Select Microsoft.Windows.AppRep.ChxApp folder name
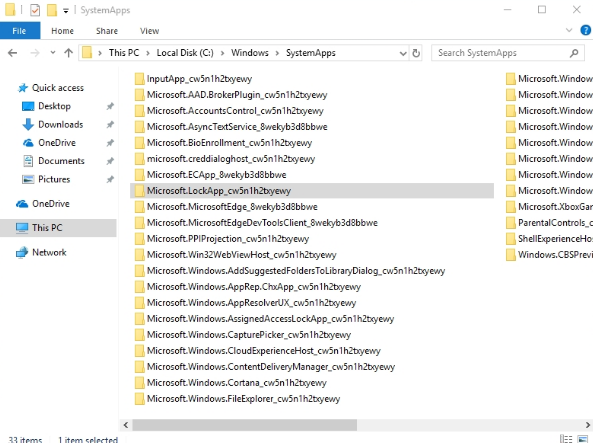This screenshot has height=443, width=593. 254,287
